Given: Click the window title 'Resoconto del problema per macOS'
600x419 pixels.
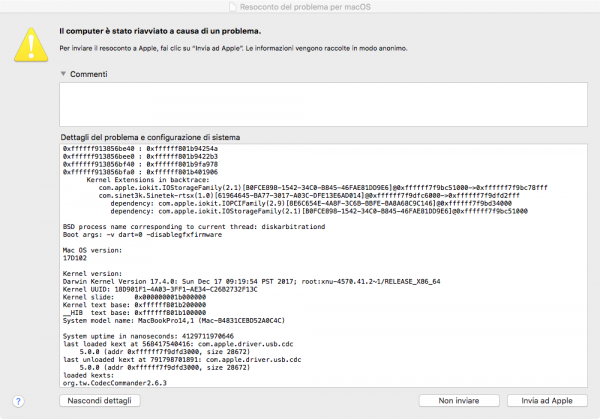Looking at the screenshot, I should coord(305,7).
